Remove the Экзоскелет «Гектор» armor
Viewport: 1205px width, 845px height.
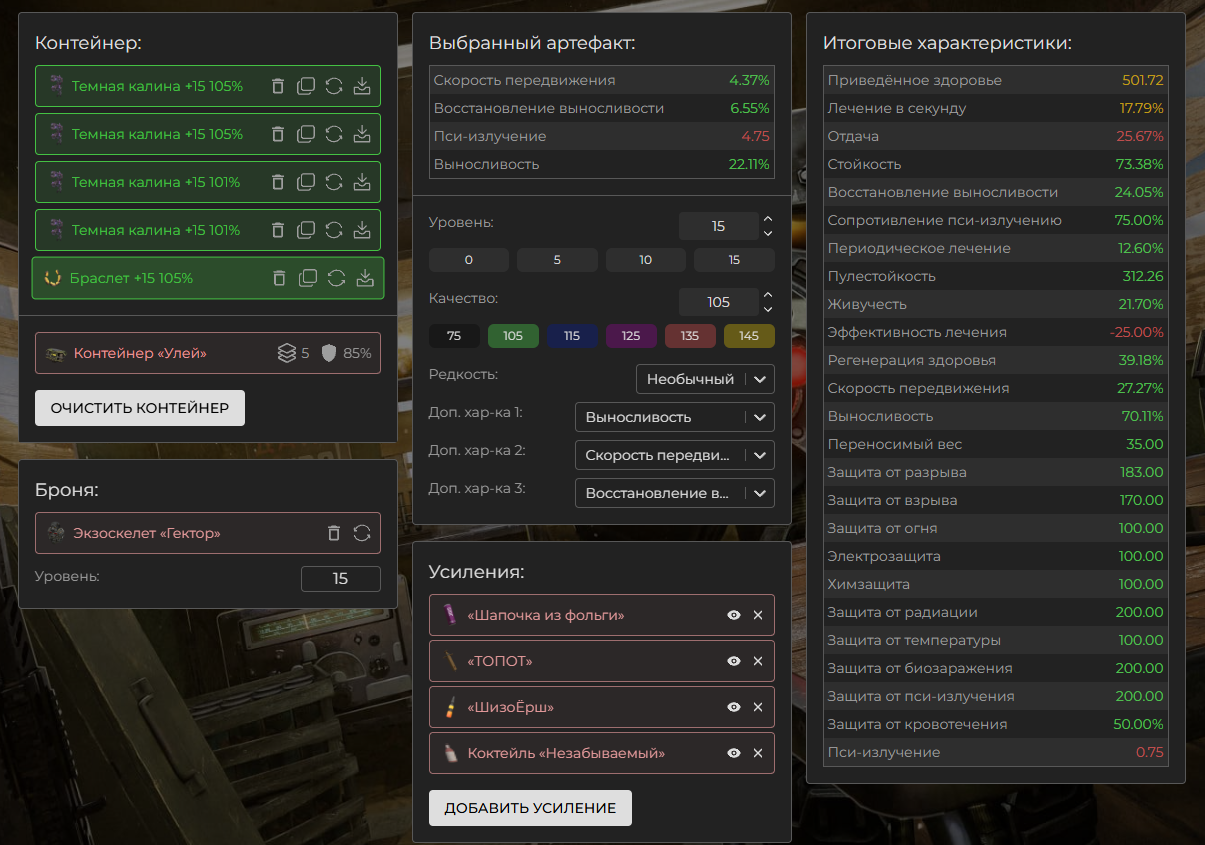[x=334, y=533]
